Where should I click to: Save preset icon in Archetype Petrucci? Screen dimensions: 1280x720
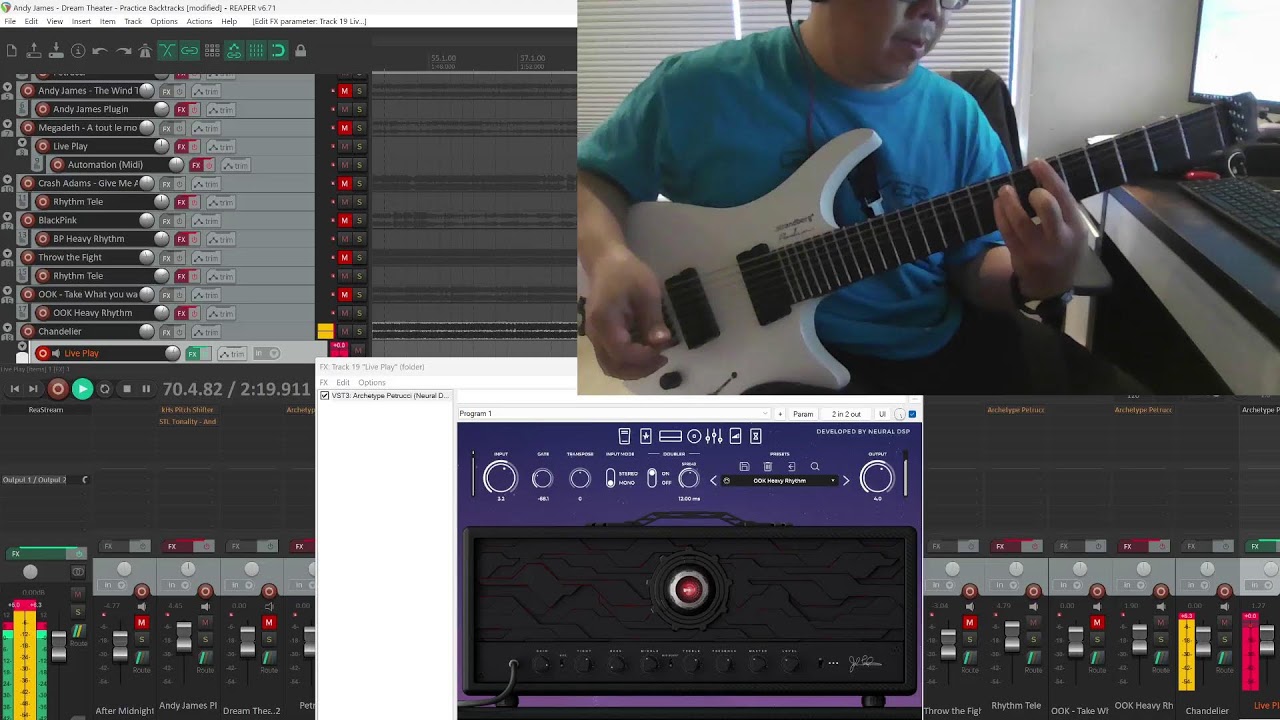click(x=744, y=467)
